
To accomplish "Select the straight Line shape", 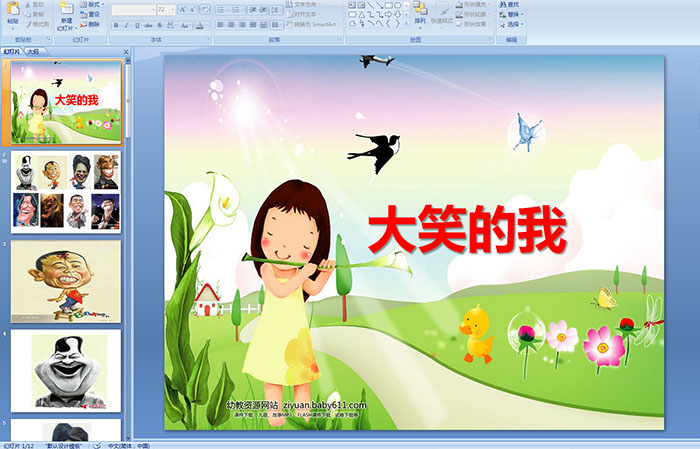I will (x=370, y=5).
